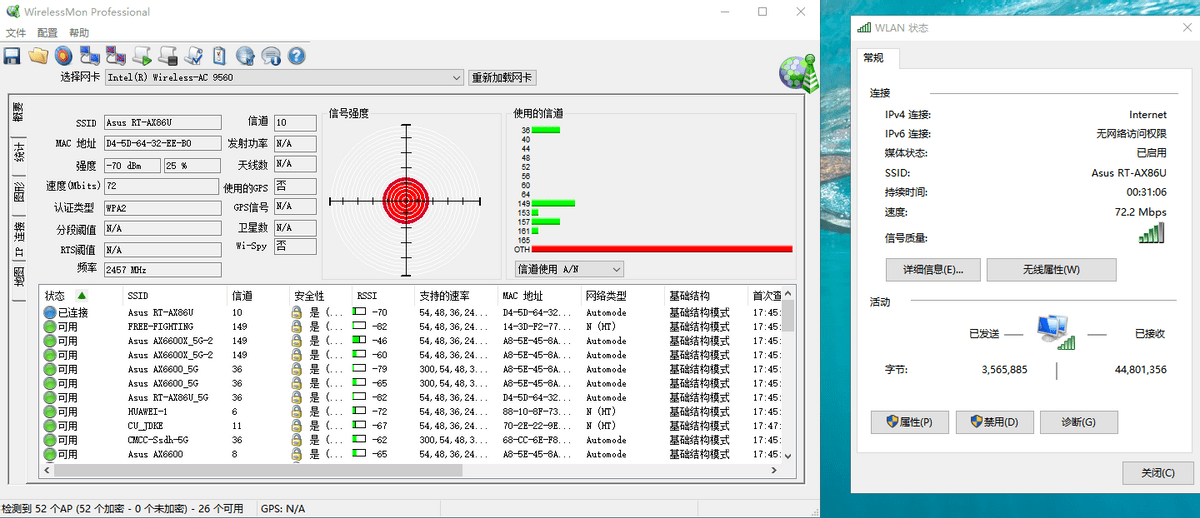Screen dimensions: 1200x518
Task: Click the Save floppy disk toolbar icon
Action: [13, 55]
